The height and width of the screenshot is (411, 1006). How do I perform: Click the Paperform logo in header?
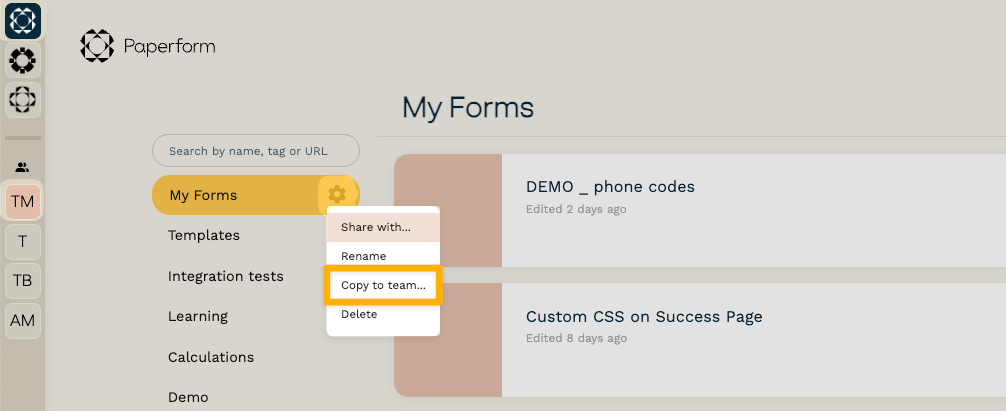pos(148,46)
